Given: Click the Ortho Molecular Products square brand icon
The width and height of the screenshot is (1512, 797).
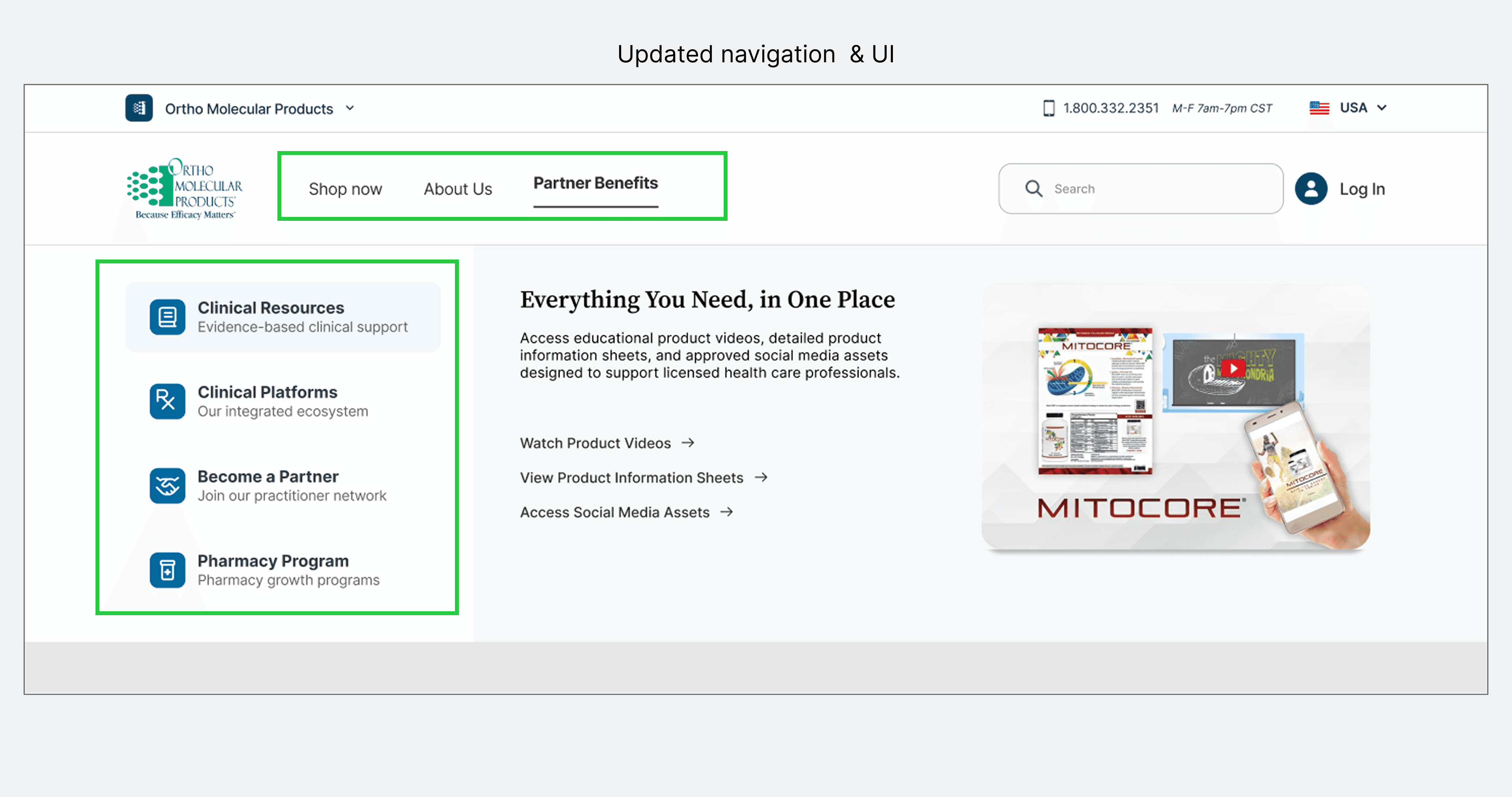Looking at the screenshot, I should click(x=138, y=108).
